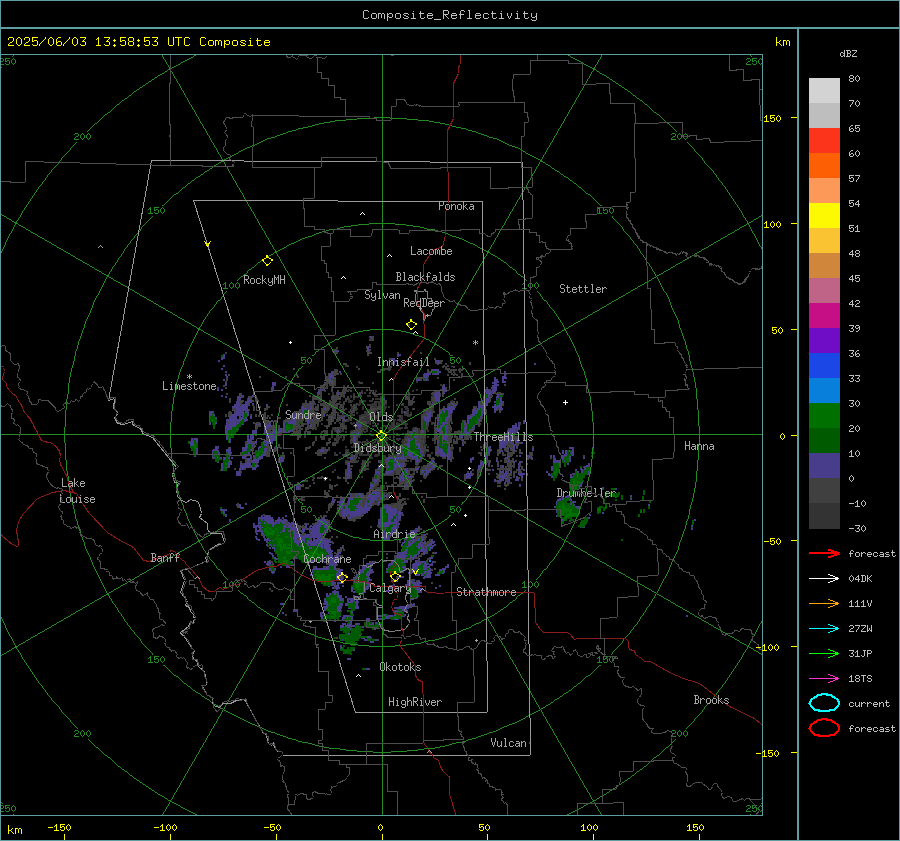Pick the yellow 51–54 dBZ color swatch
This screenshot has height=841, width=900.
[x=824, y=216]
